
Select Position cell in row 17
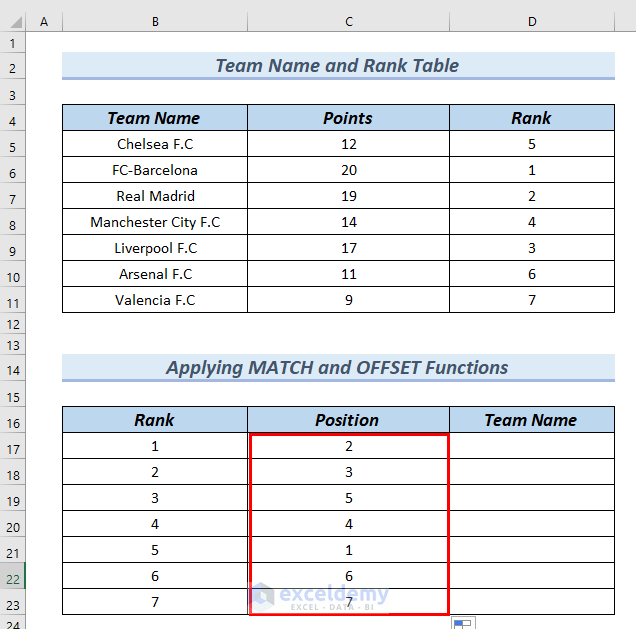tap(348, 446)
